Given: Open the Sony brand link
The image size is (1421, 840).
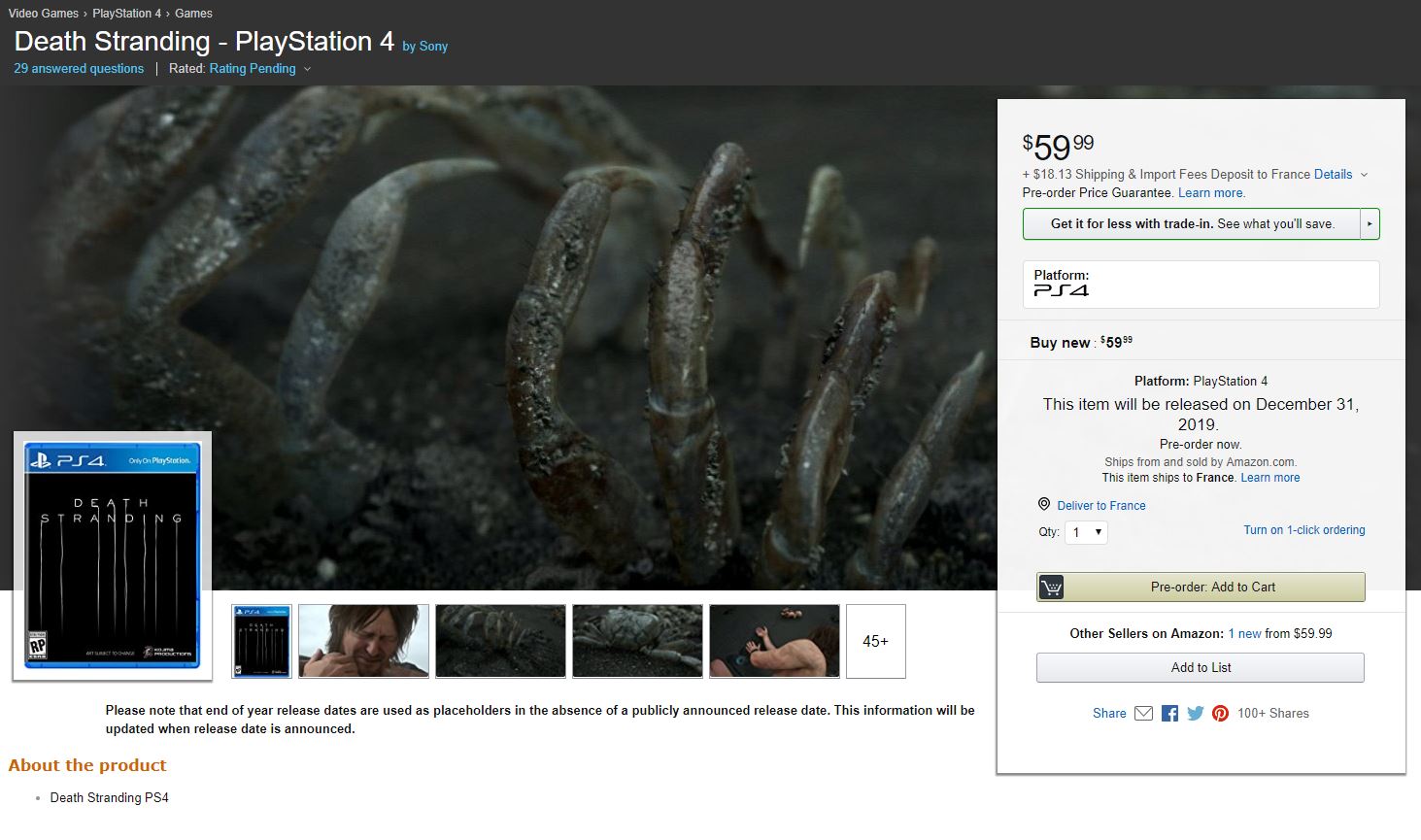Looking at the screenshot, I should 433,46.
